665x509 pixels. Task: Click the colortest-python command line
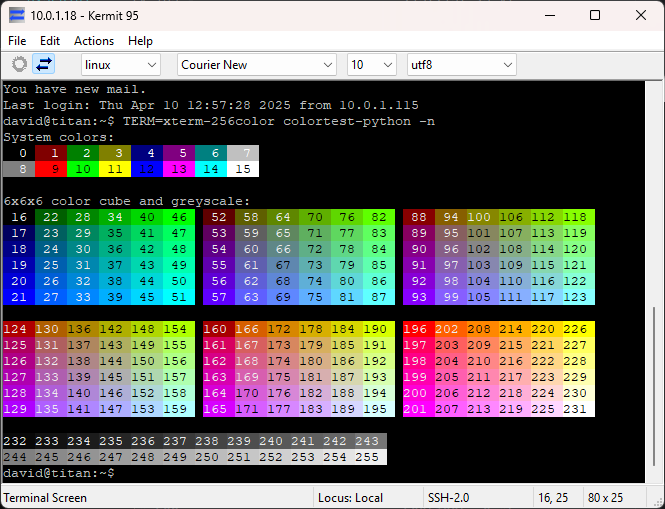219,121
